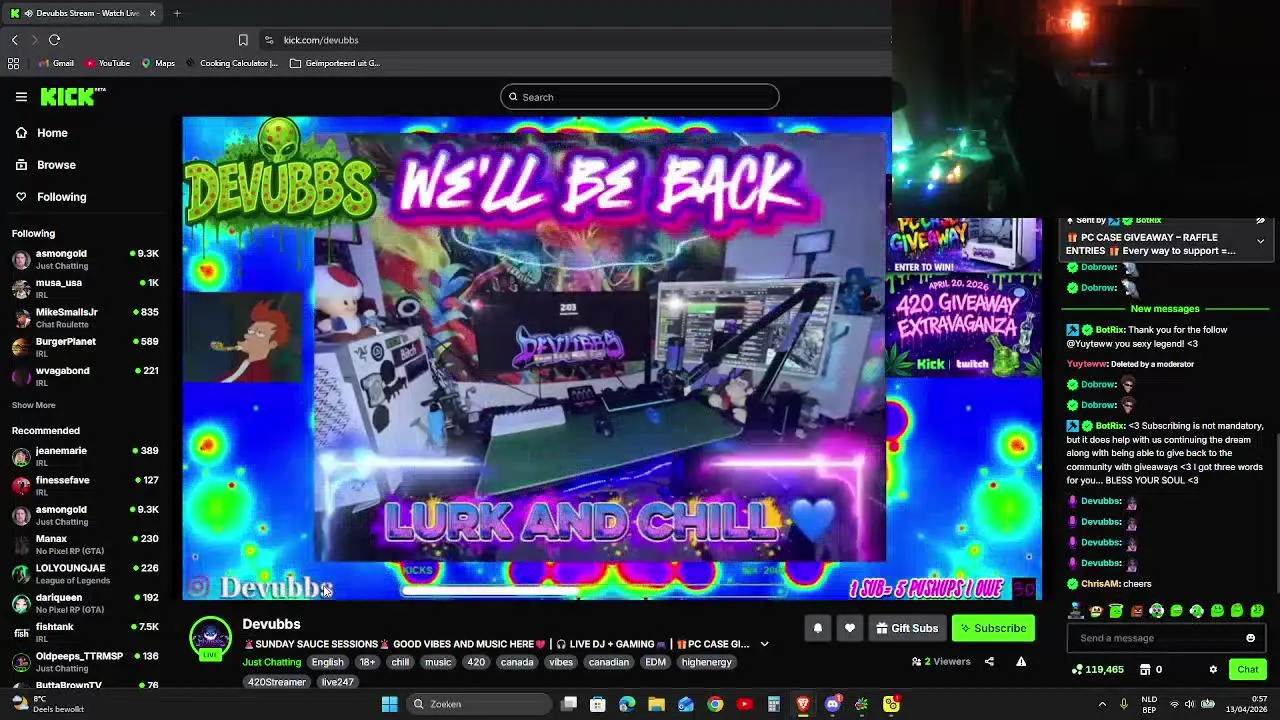
Task: Expand Show More under Following
Action: tap(33, 405)
